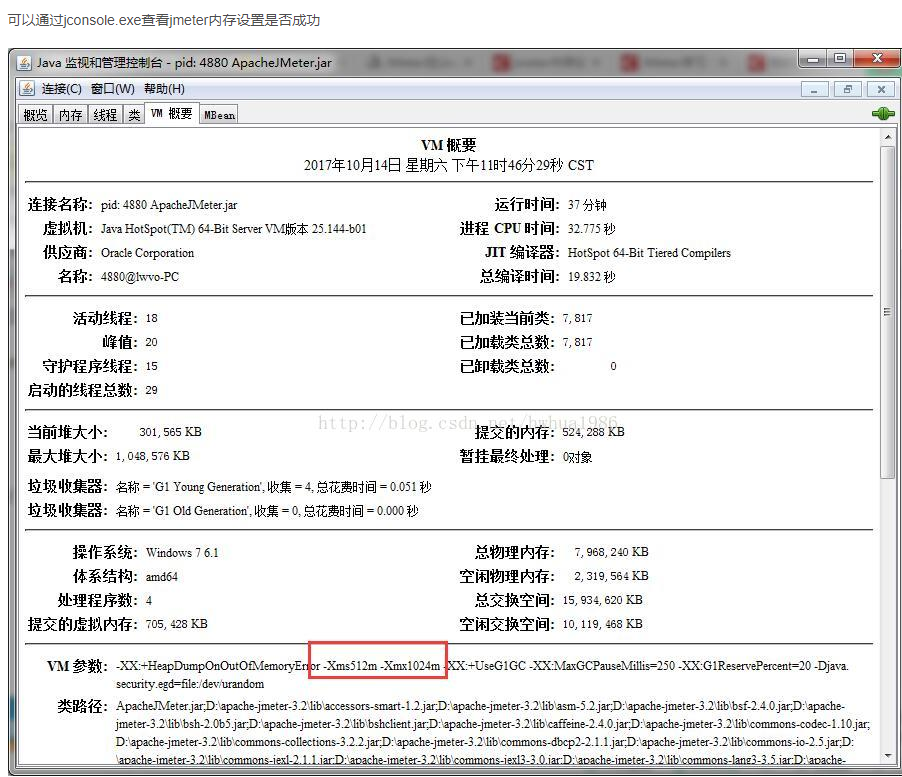Click the 提交的内存 value 524,288 KB
Viewport: 902px width, 777px height.
pos(593,432)
